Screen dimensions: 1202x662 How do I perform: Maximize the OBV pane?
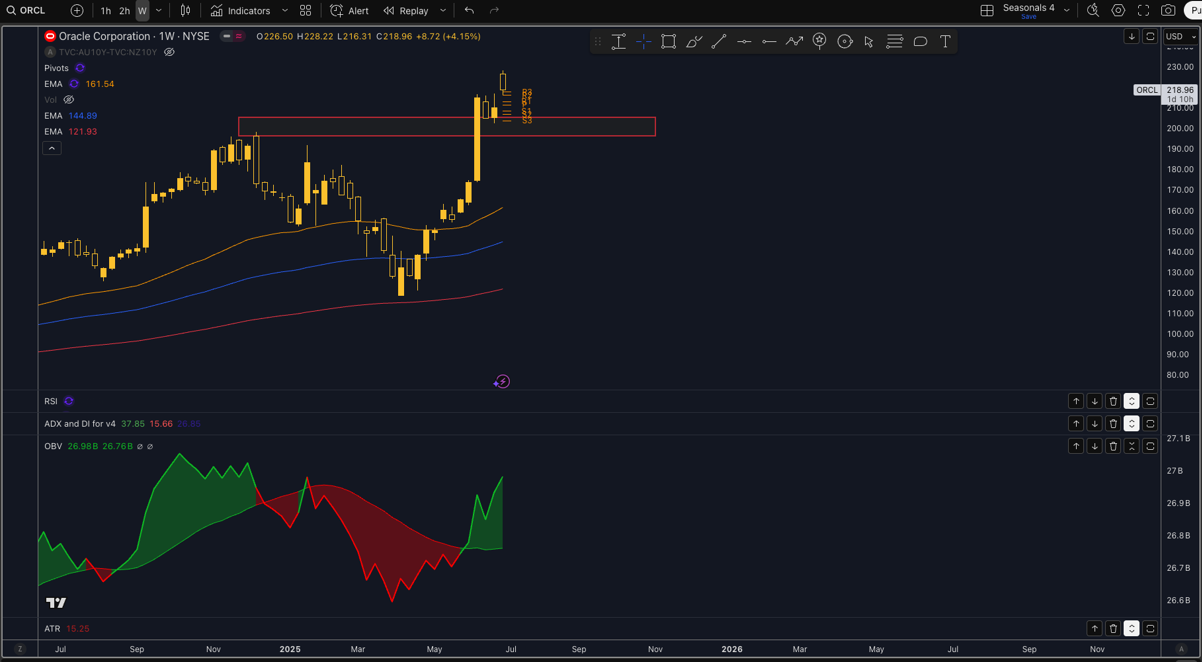1150,446
